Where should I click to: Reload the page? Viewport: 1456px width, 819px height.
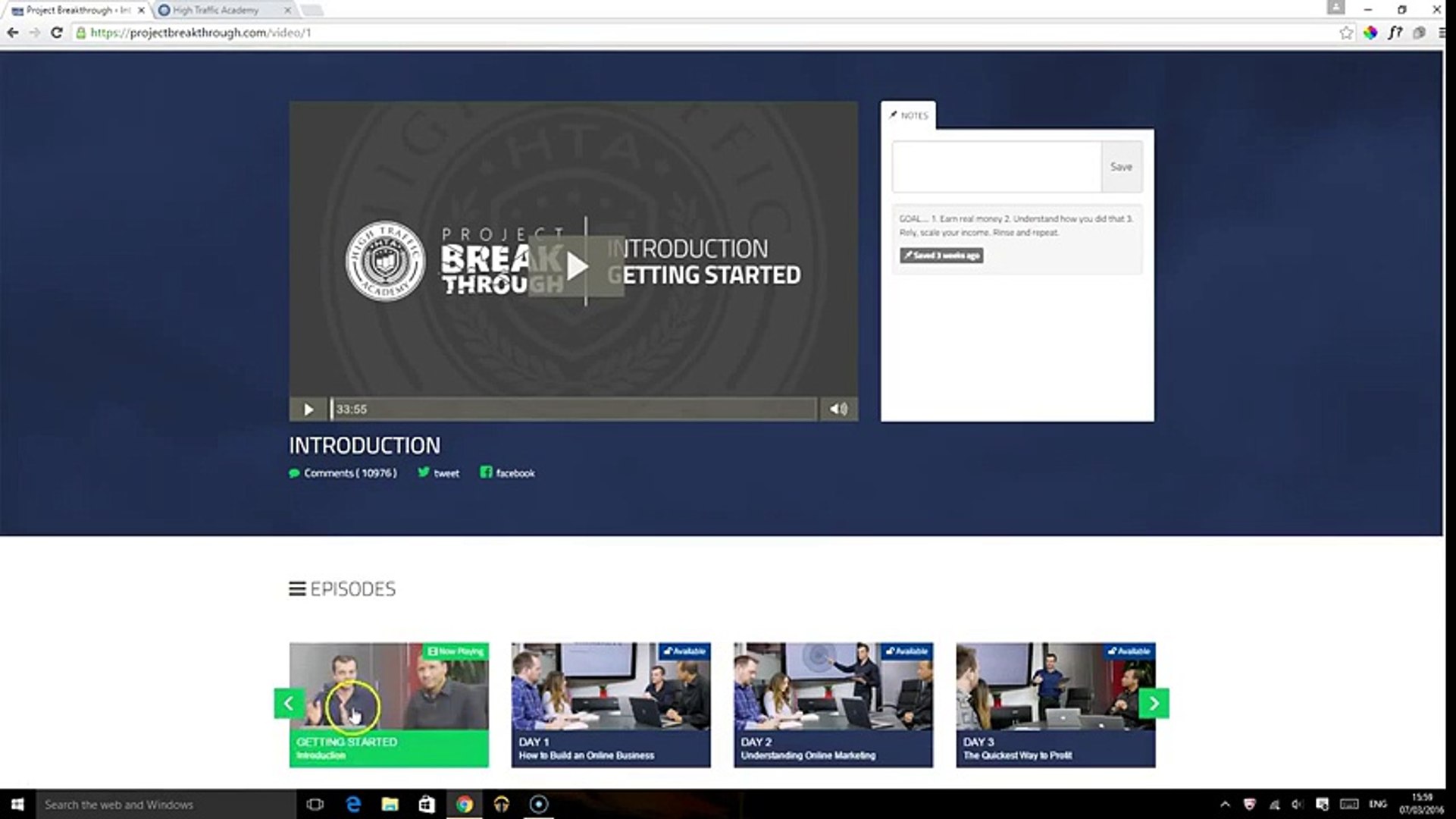[56, 33]
